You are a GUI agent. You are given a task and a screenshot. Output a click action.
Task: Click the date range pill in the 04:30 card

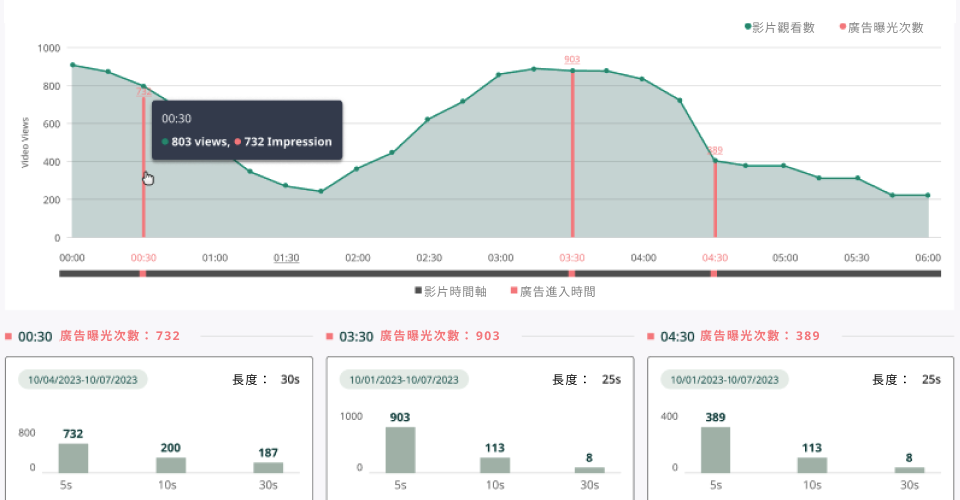pyautogui.click(x=724, y=379)
